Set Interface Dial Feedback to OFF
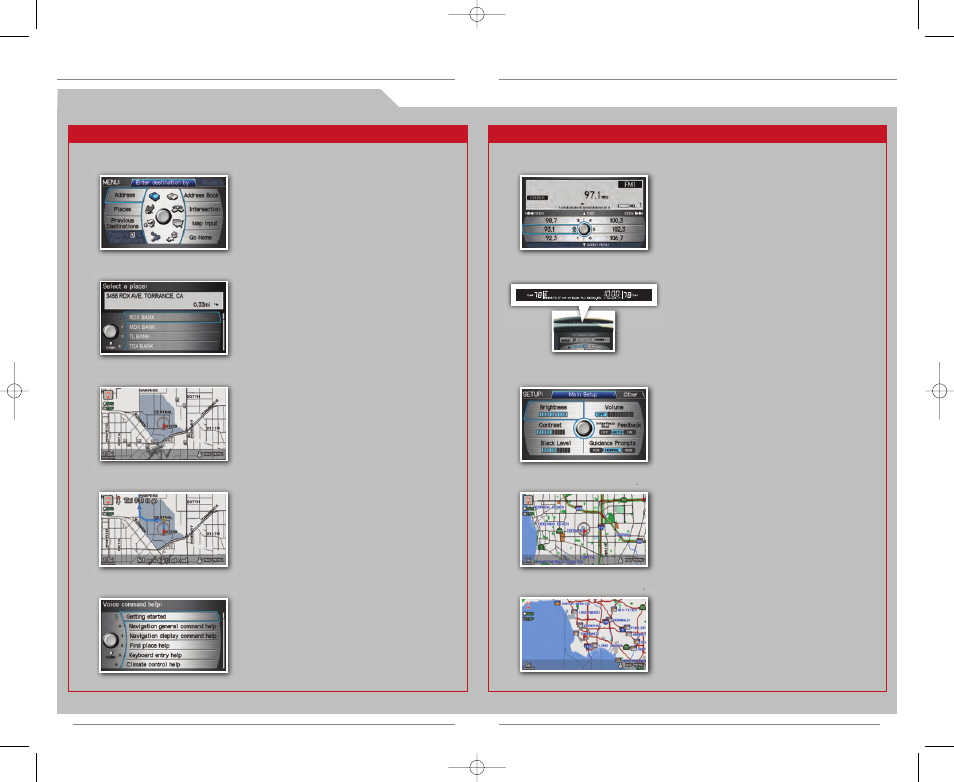Image resolution: width=954 pixels, height=782 pixels. (605, 432)
